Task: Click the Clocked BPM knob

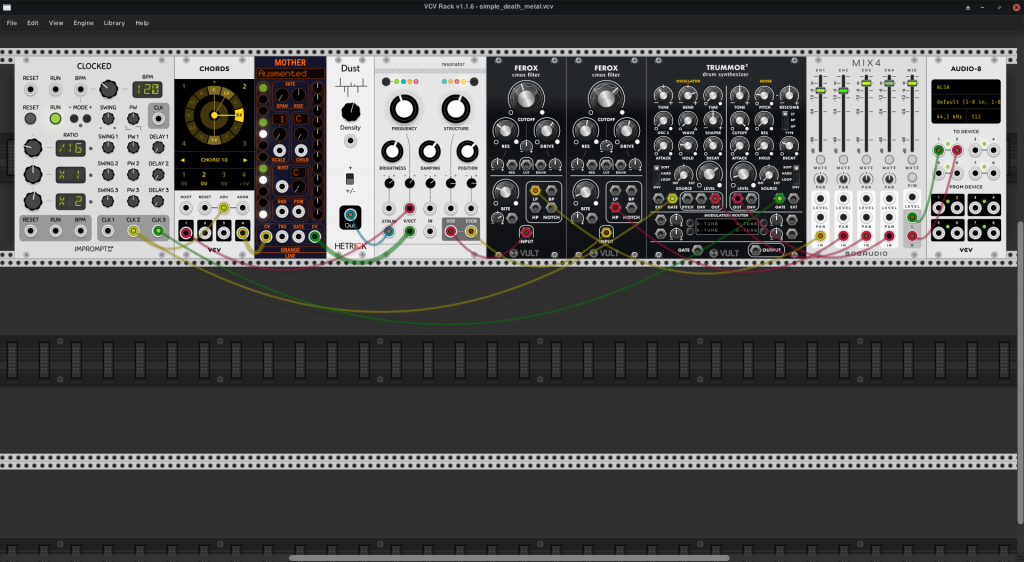Action: pos(108,89)
